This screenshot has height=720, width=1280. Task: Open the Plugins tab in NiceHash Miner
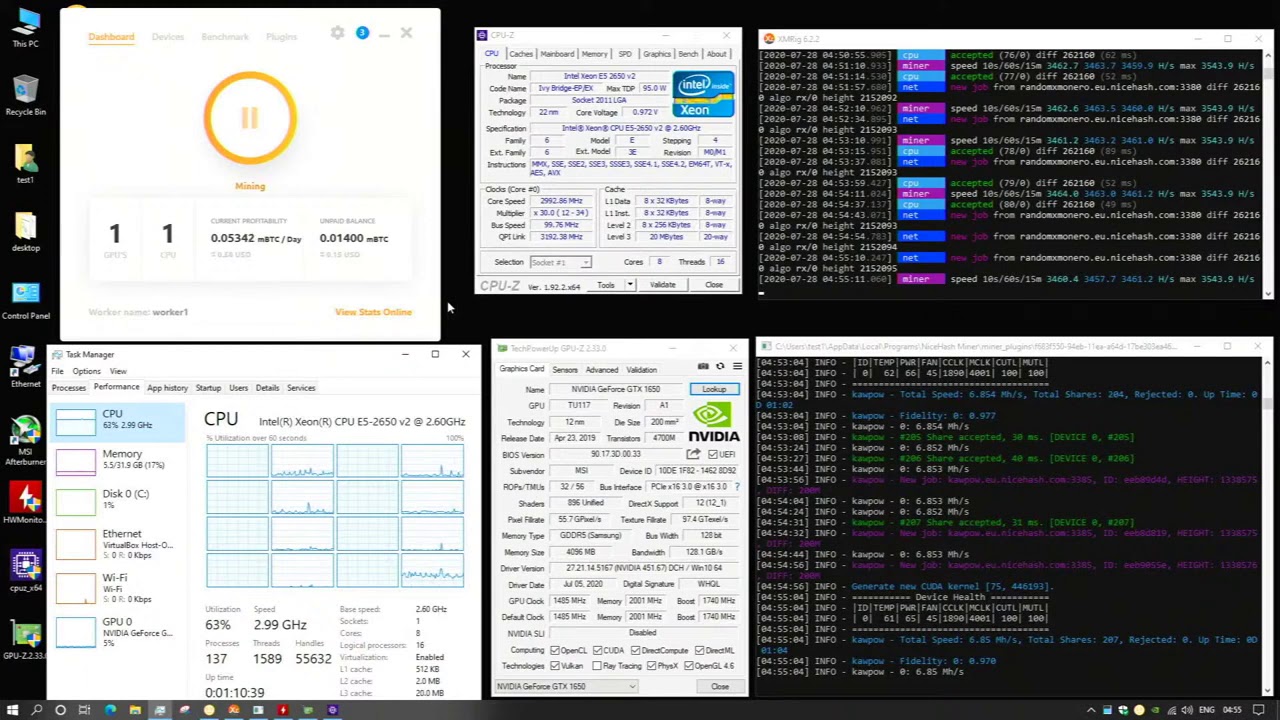click(281, 37)
